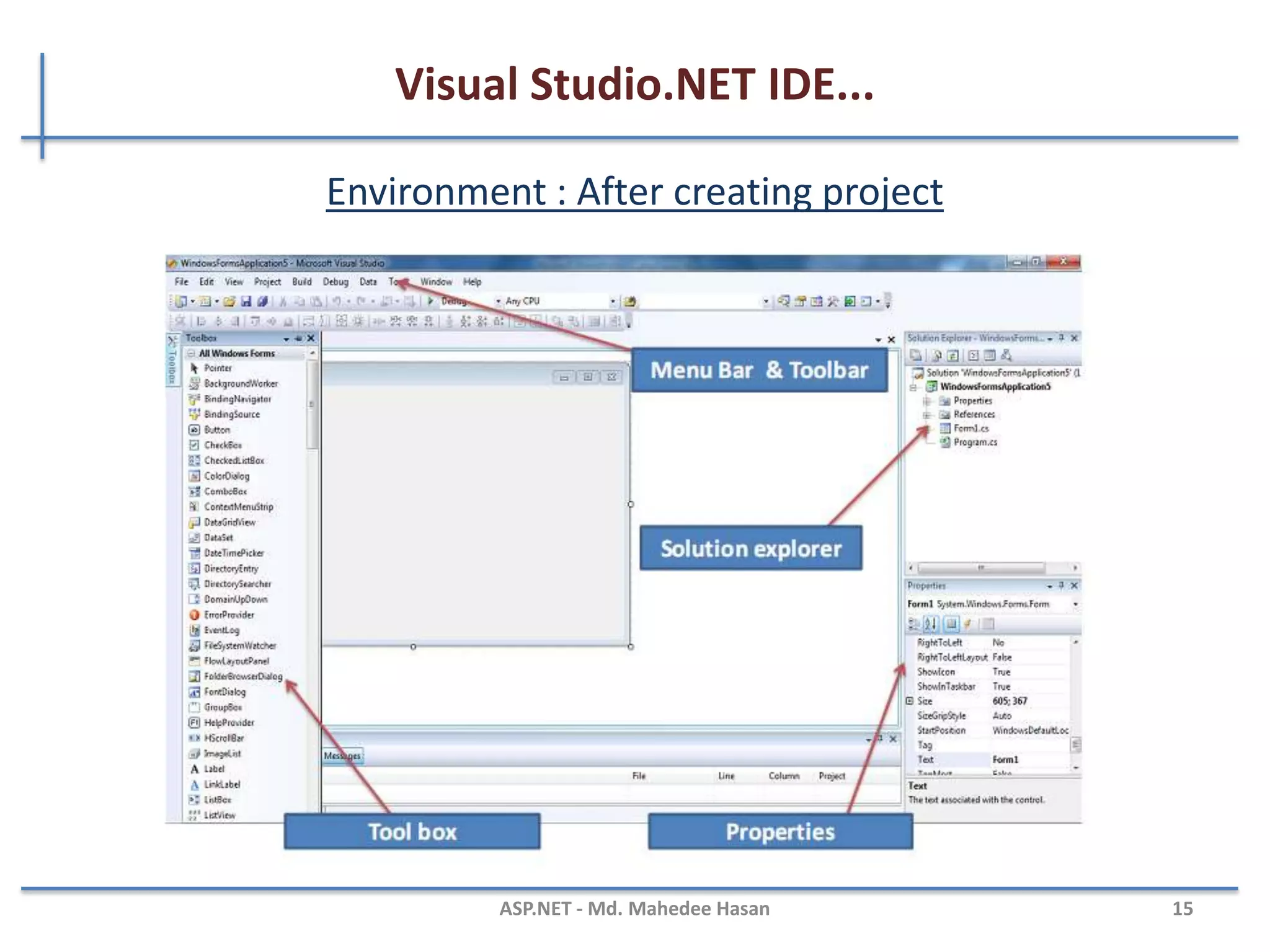This screenshot has height=952, width=1270.
Task: Select the Button control in Toolbox
Action: [x=217, y=430]
